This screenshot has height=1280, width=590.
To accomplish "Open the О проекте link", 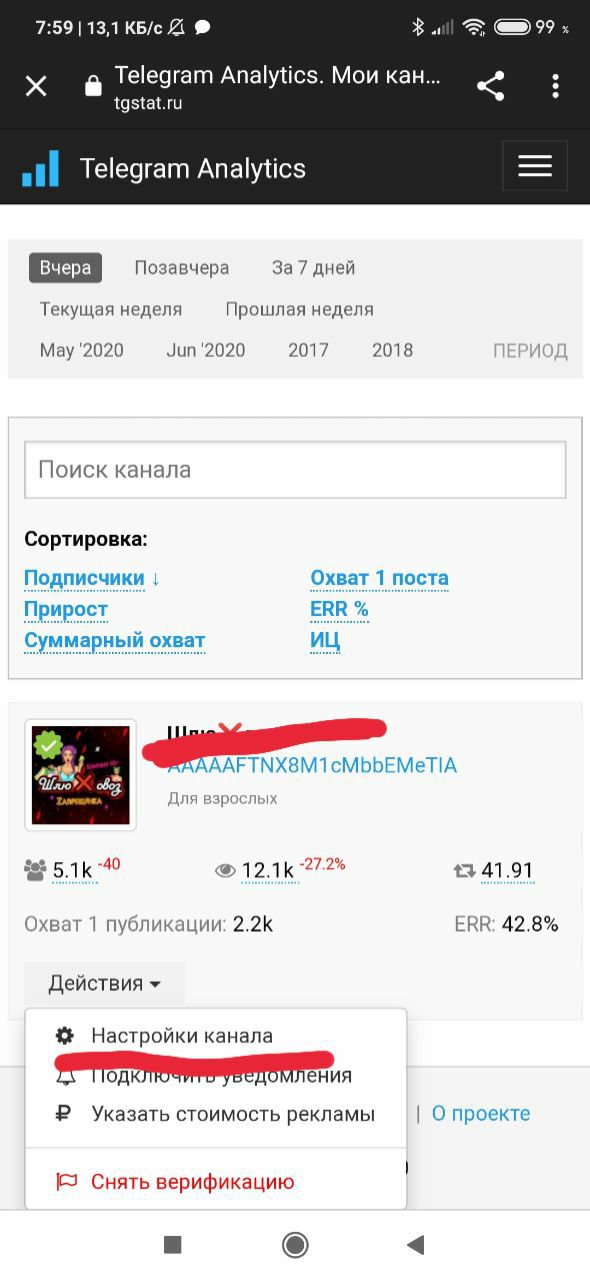I will point(481,1113).
